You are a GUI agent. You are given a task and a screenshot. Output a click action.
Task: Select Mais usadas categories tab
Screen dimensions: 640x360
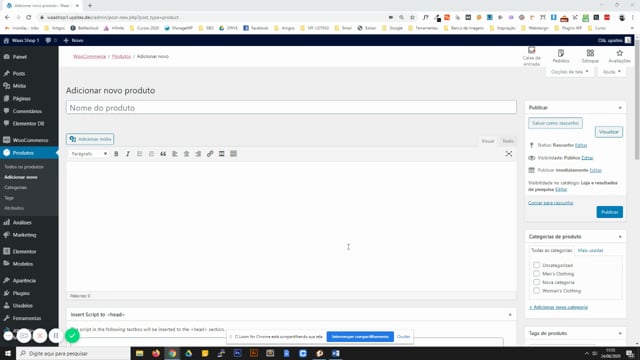click(x=590, y=250)
